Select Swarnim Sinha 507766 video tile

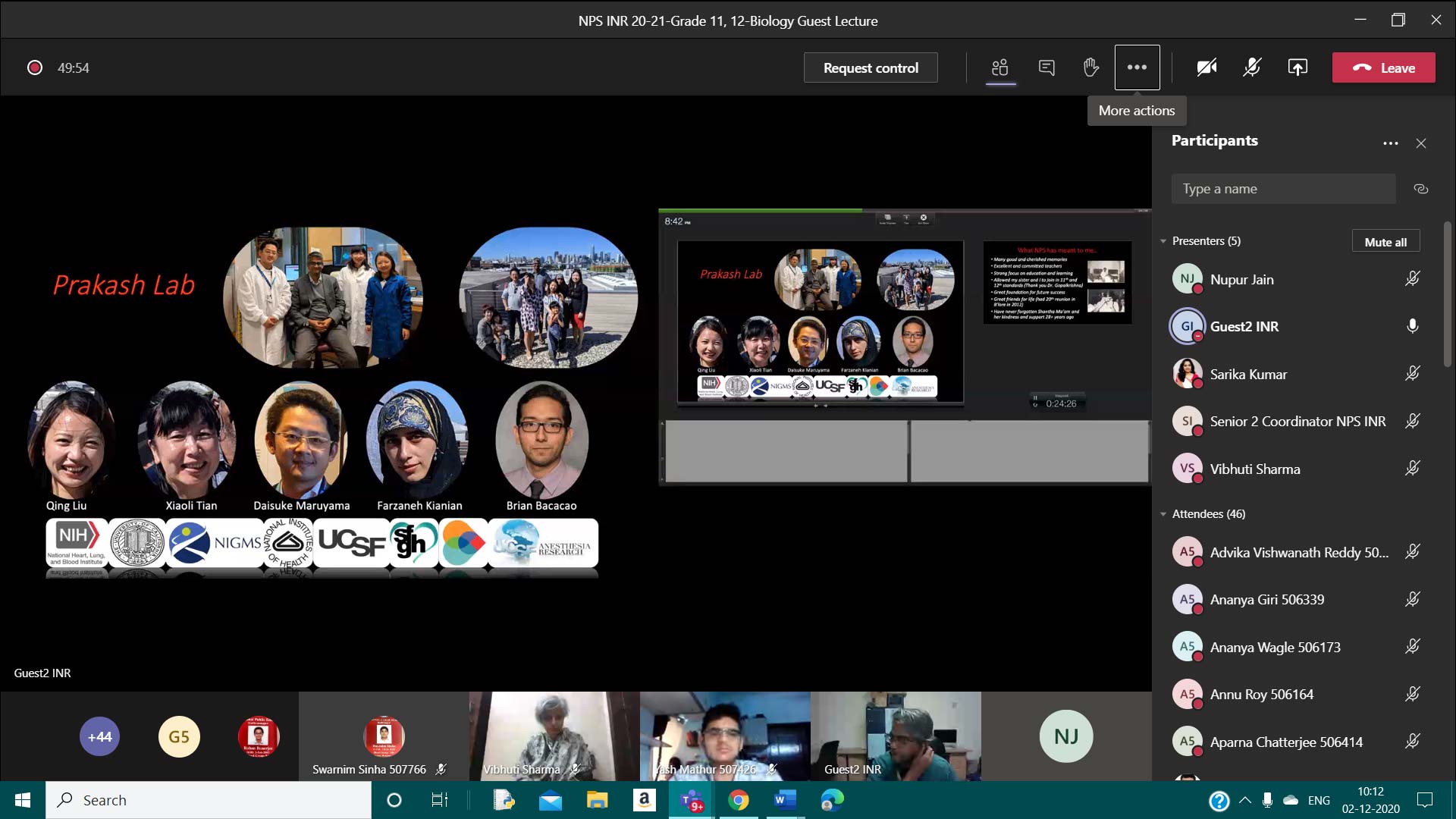click(384, 736)
